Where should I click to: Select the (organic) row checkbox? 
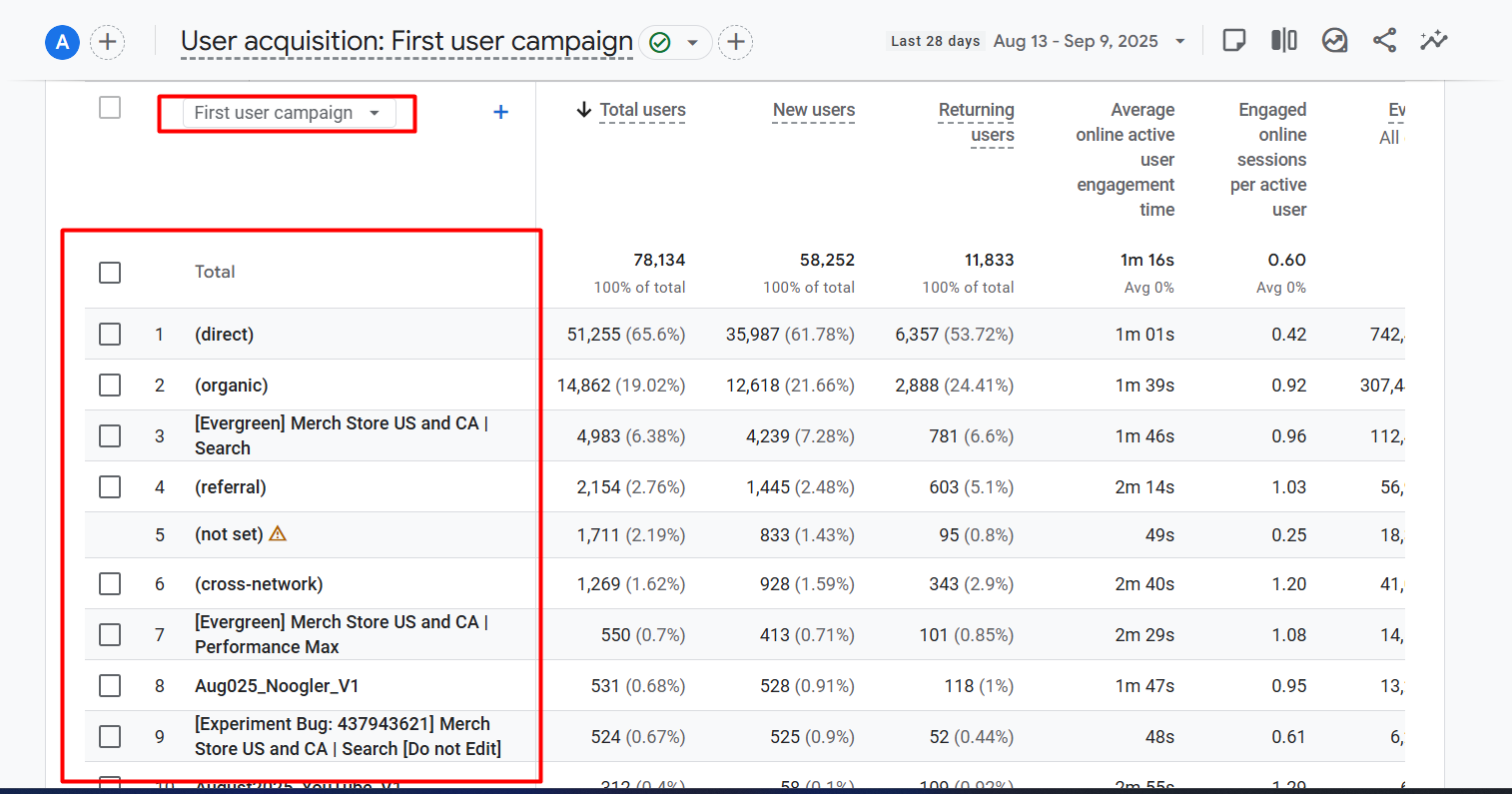pos(110,386)
